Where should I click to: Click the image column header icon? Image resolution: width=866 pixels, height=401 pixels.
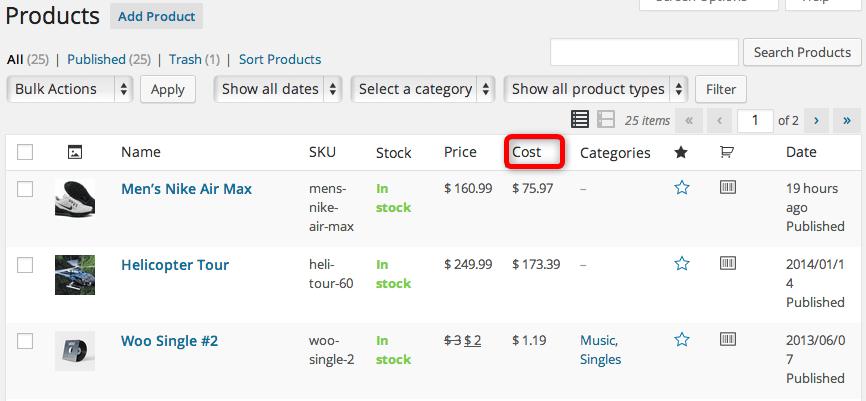tap(74, 152)
